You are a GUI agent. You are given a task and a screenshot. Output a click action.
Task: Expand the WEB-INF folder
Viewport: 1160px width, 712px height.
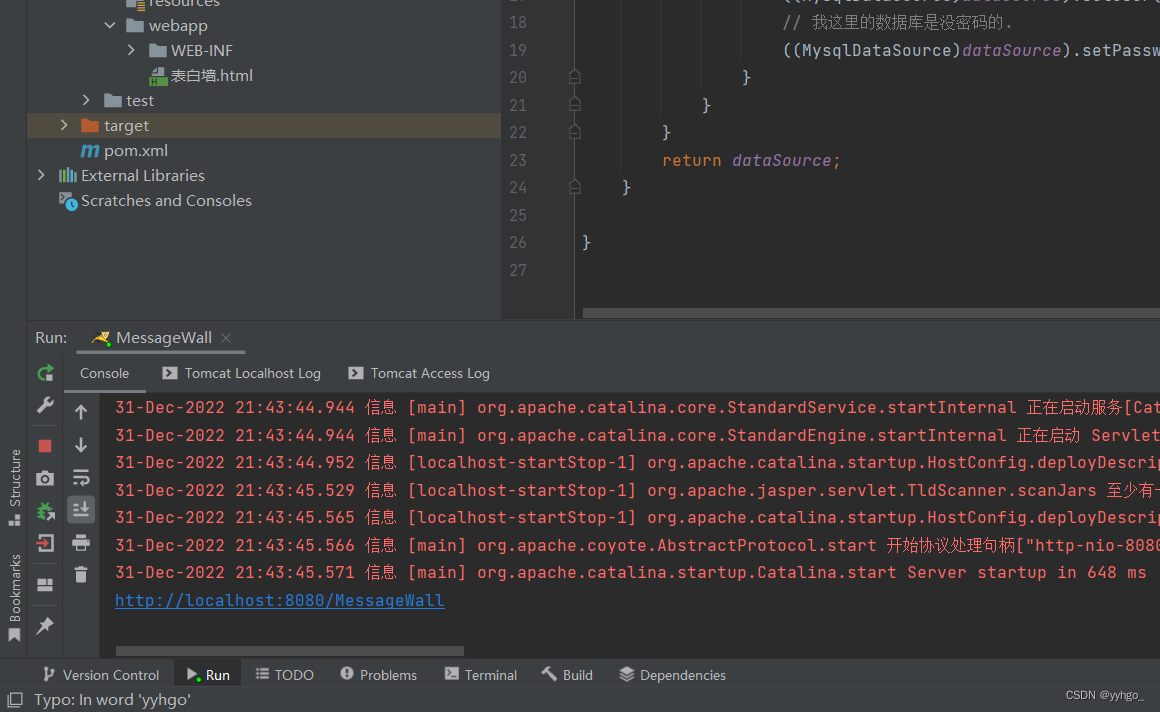(x=131, y=50)
